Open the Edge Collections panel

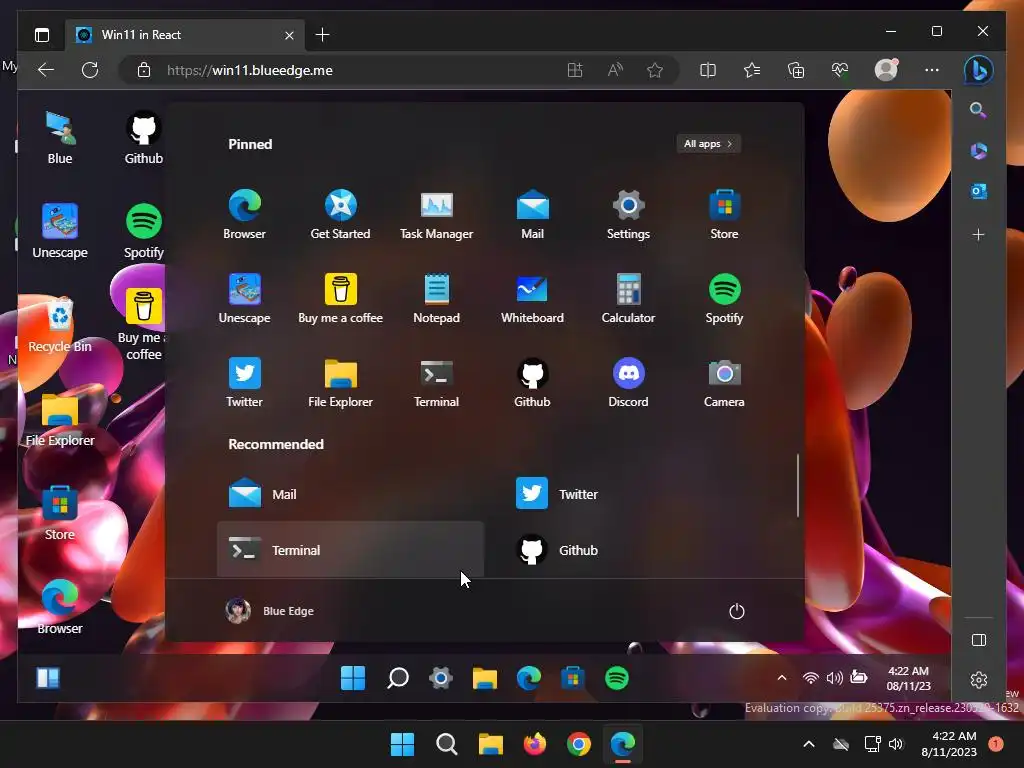tap(796, 70)
